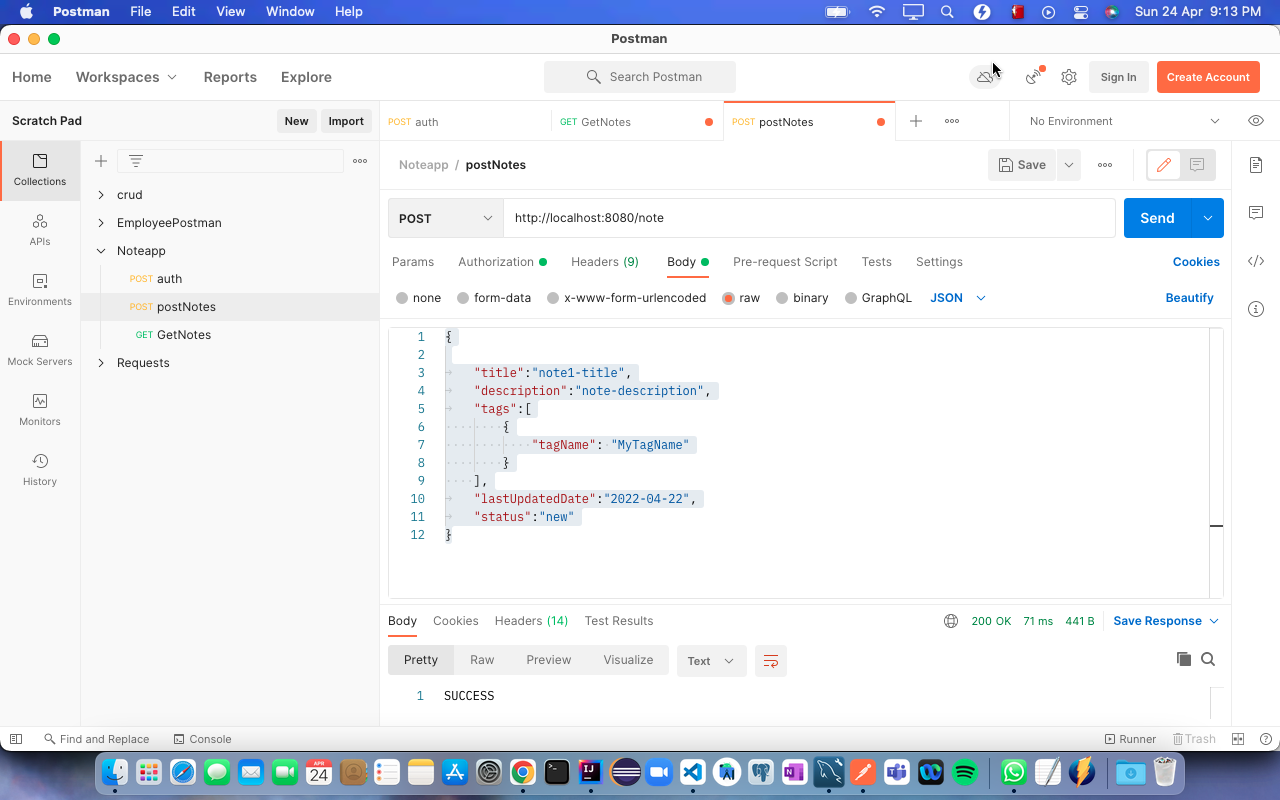Viewport: 1280px width, 800px height.
Task: Switch to comment mode icon
Action: point(1197,165)
